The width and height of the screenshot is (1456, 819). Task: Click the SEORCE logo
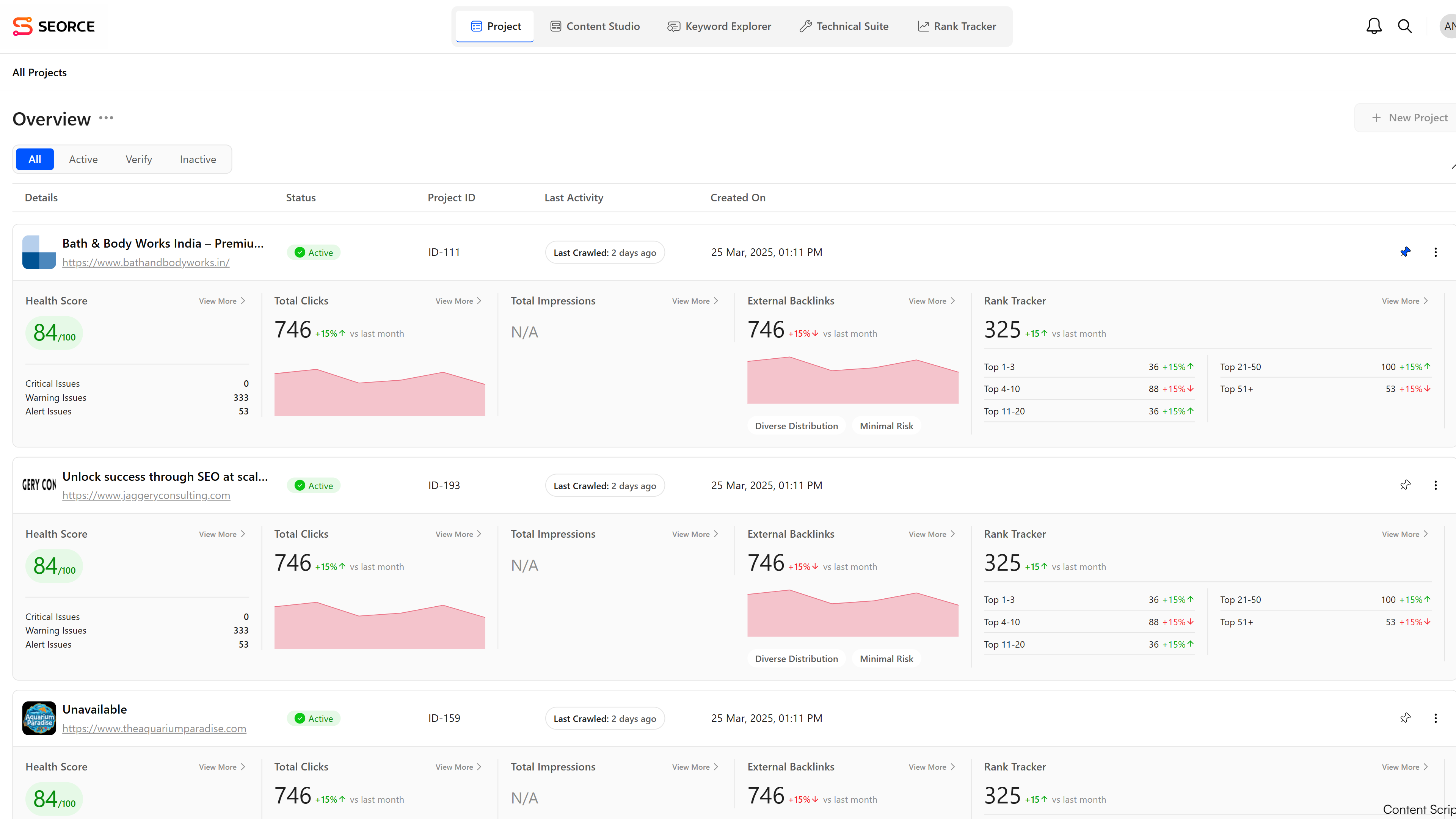pyautogui.click(x=54, y=26)
